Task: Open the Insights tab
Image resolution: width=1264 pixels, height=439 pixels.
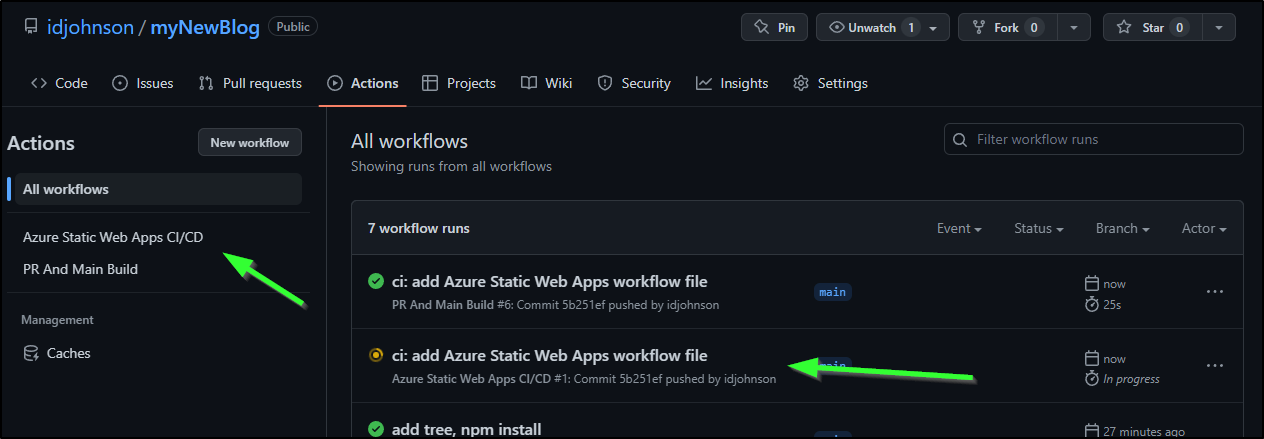Action: [x=732, y=83]
